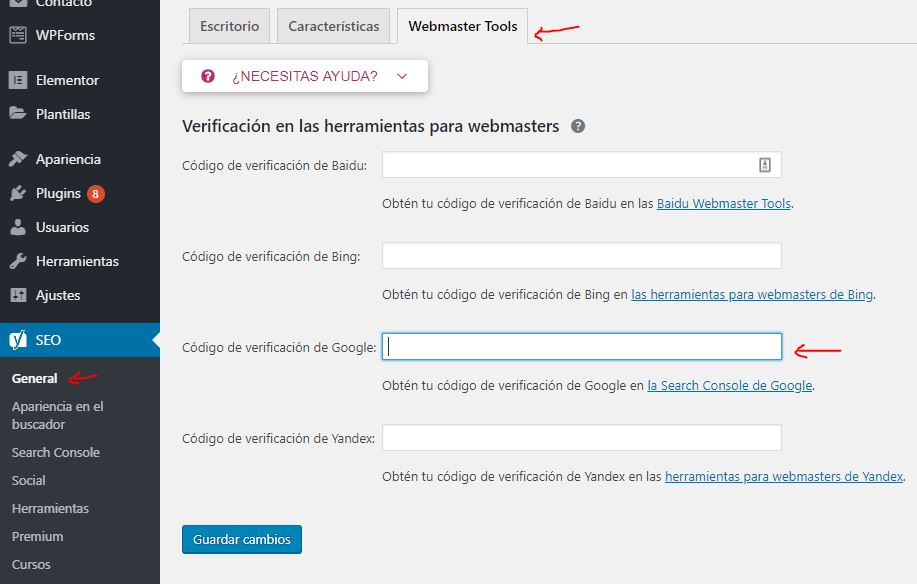Click the purple question icon in ayuda box
The image size is (917, 584).
[x=208, y=76]
